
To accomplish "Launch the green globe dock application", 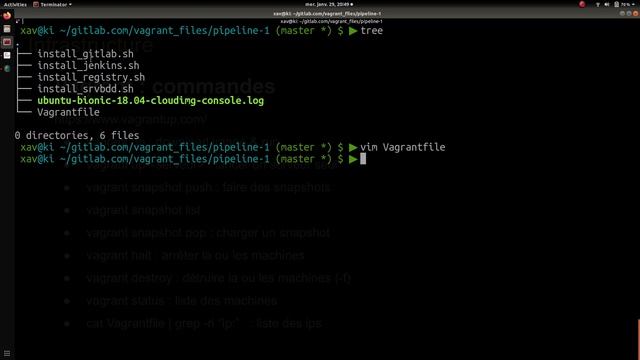I will click(7, 68).
